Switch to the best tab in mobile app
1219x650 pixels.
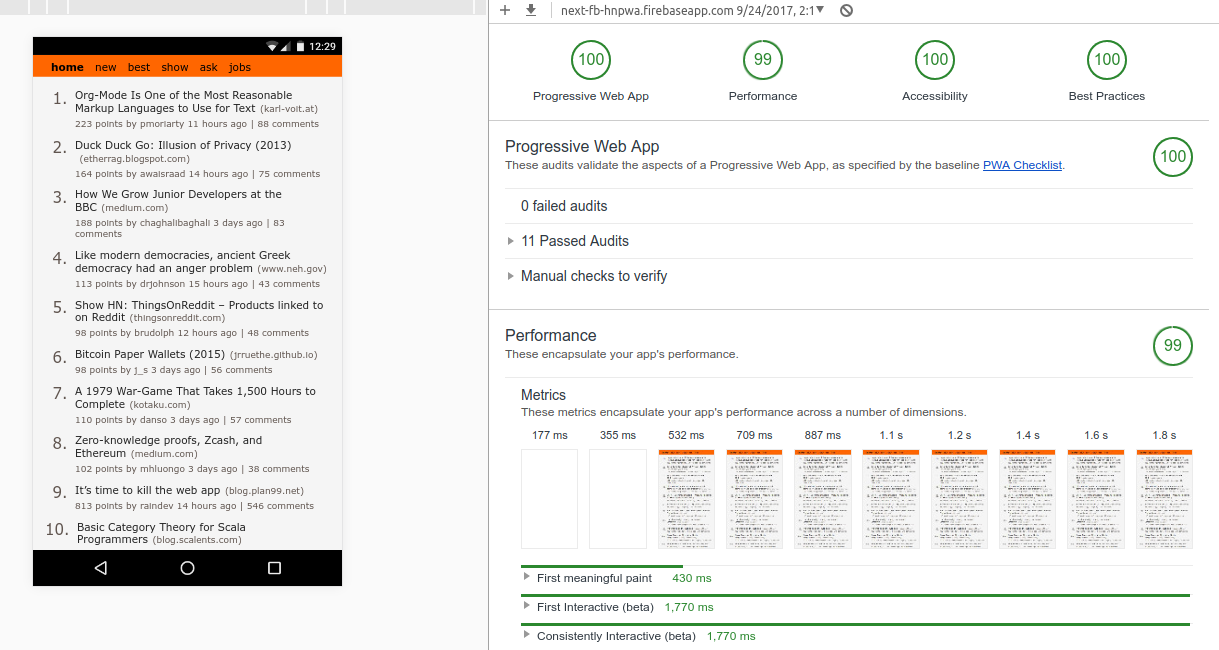(139, 67)
